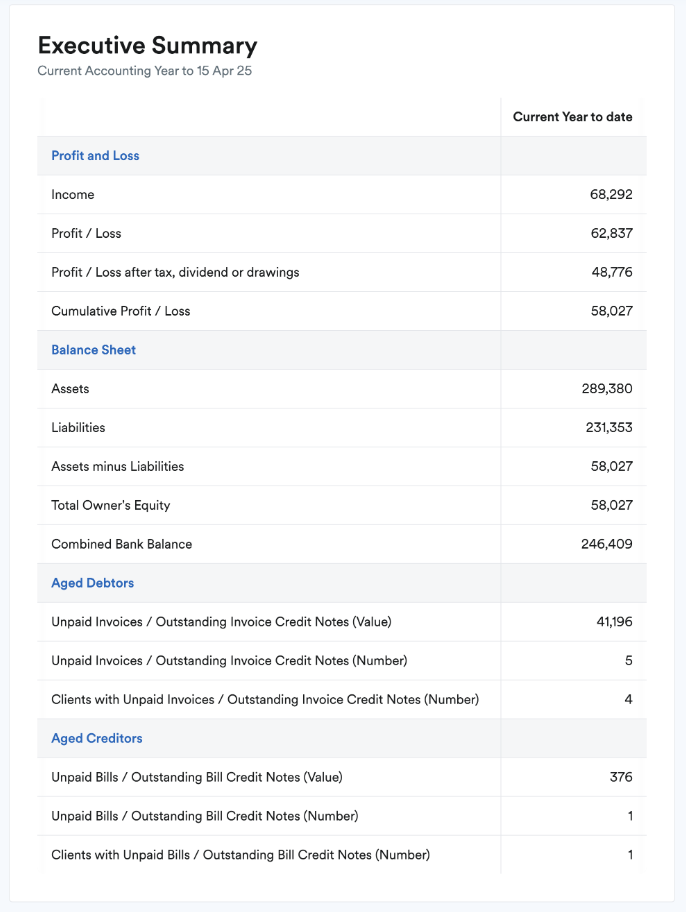Select the 'Clients with Unpaid Bills' row label
The width and height of the screenshot is (686, 912).
coord(240,855)
